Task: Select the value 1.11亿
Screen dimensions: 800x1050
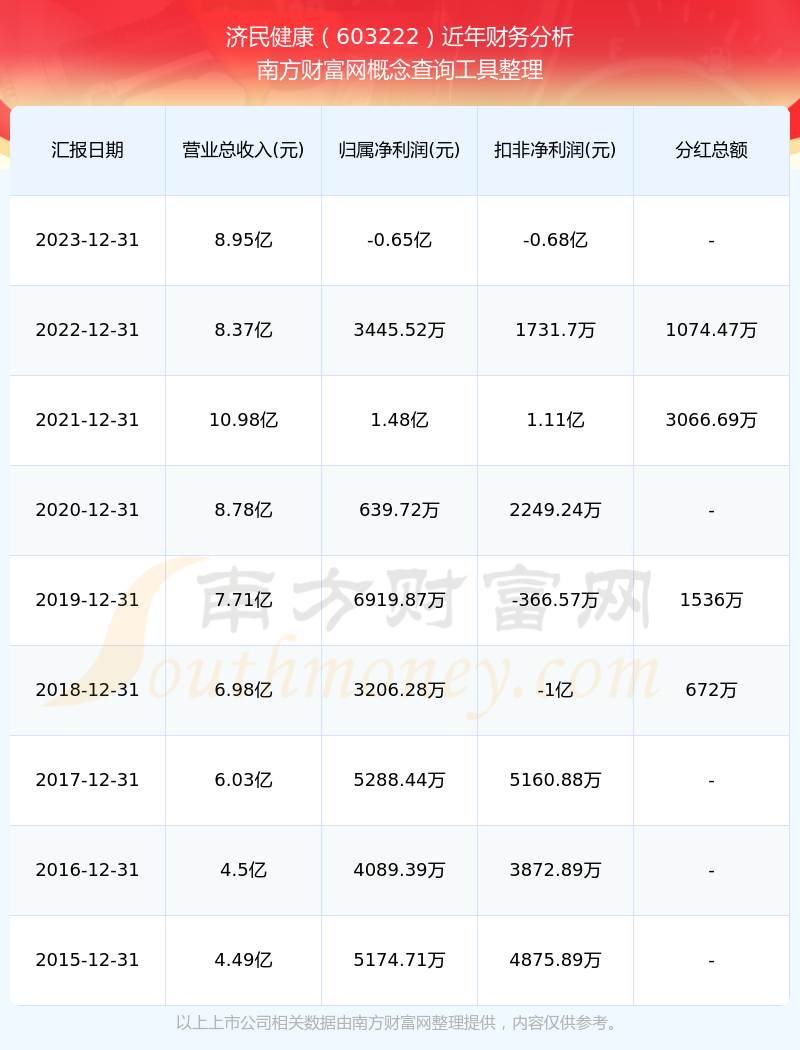Action: pos(556,420)
